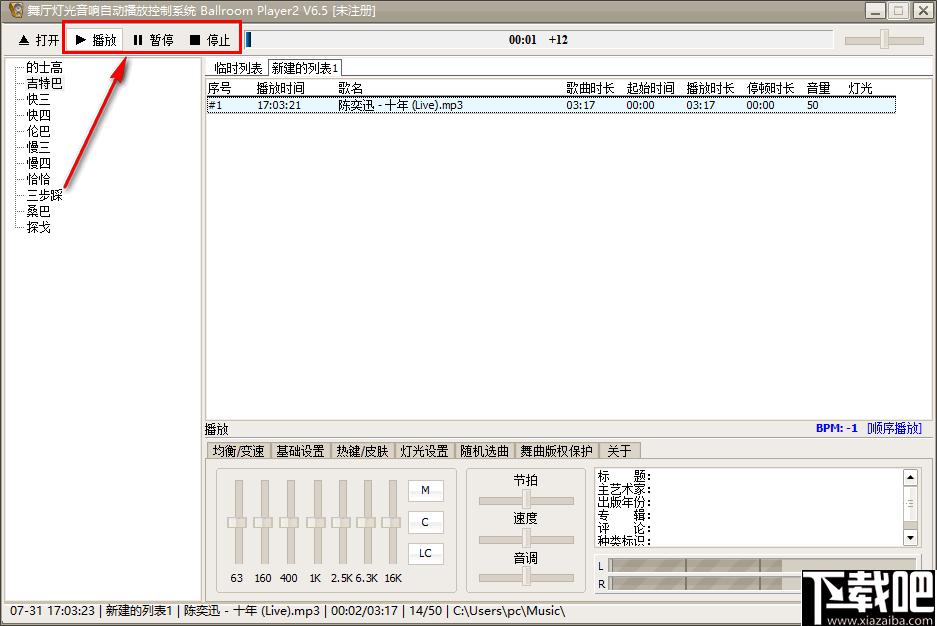937x626 pixels.
Task: Select 快三 in the category tree
Action: coord(38,99)
